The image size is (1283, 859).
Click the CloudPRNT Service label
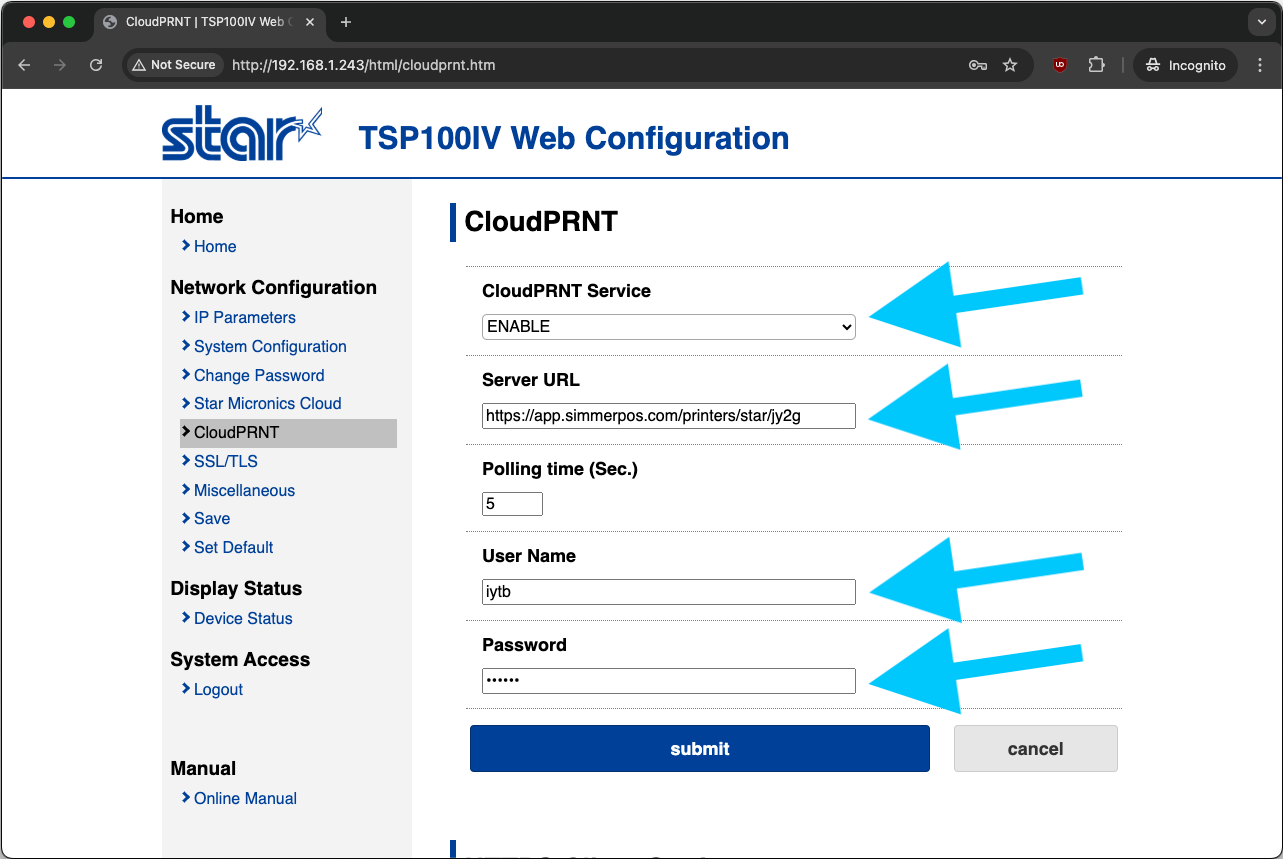[x=566, y=291]
